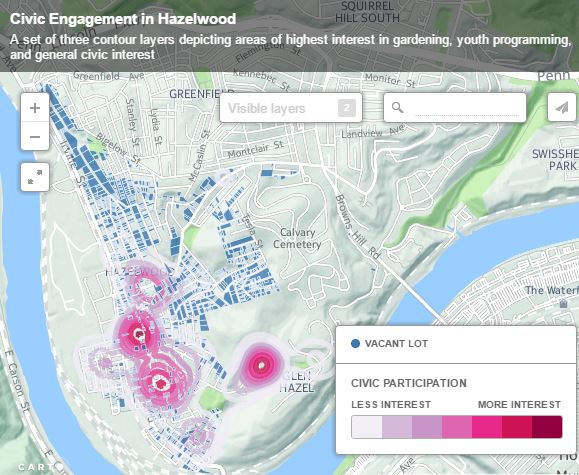This screenshot has height=475, width=579.
Task: Click the Squirrel Hill South label
Action: click(367, 11)
